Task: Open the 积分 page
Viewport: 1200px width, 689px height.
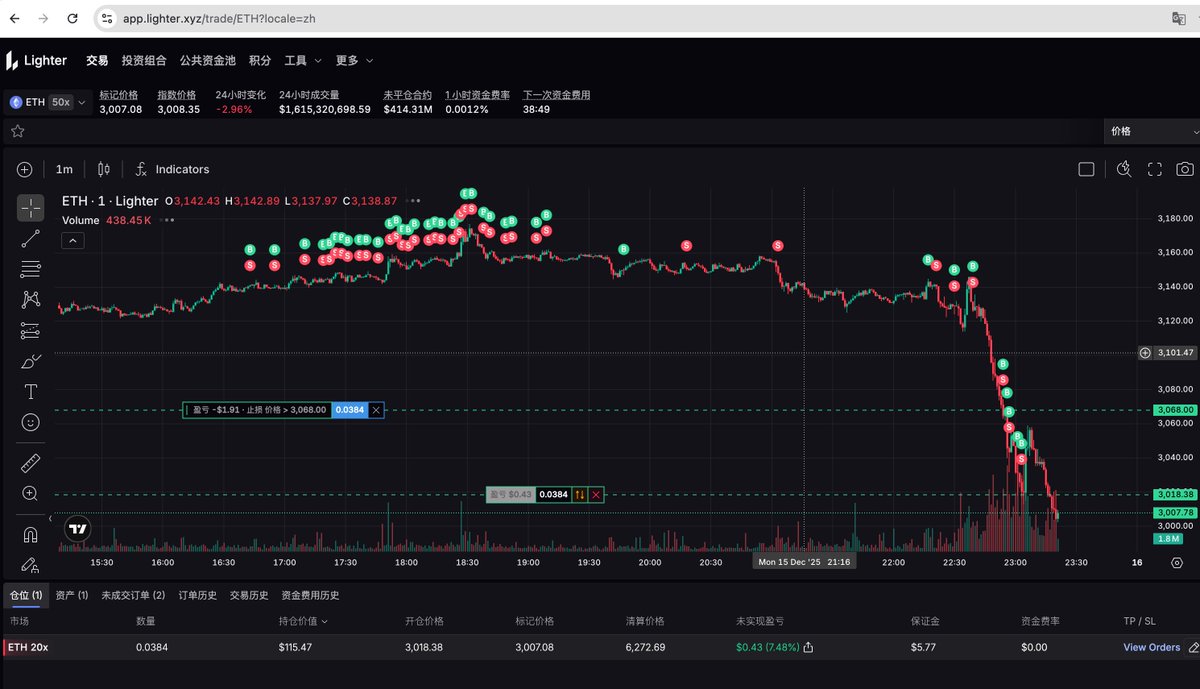Action: [x=260, y=60]
